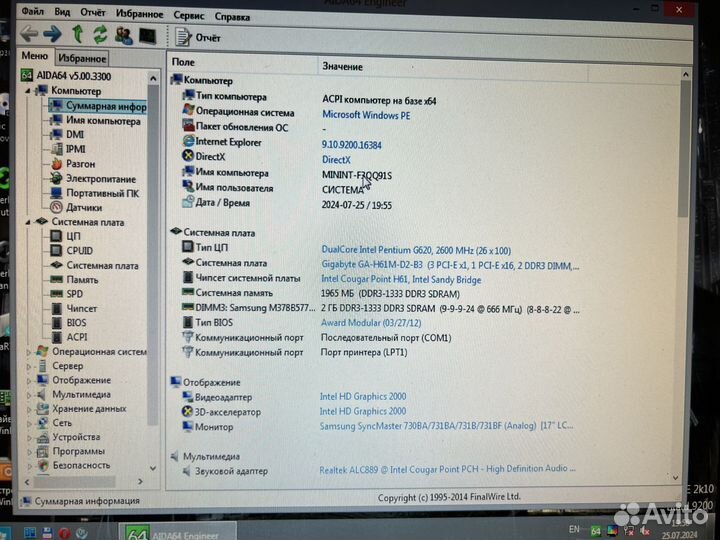Expand the Мультимедиа tree node
720x540 pixels.
[x=28, y=395]
